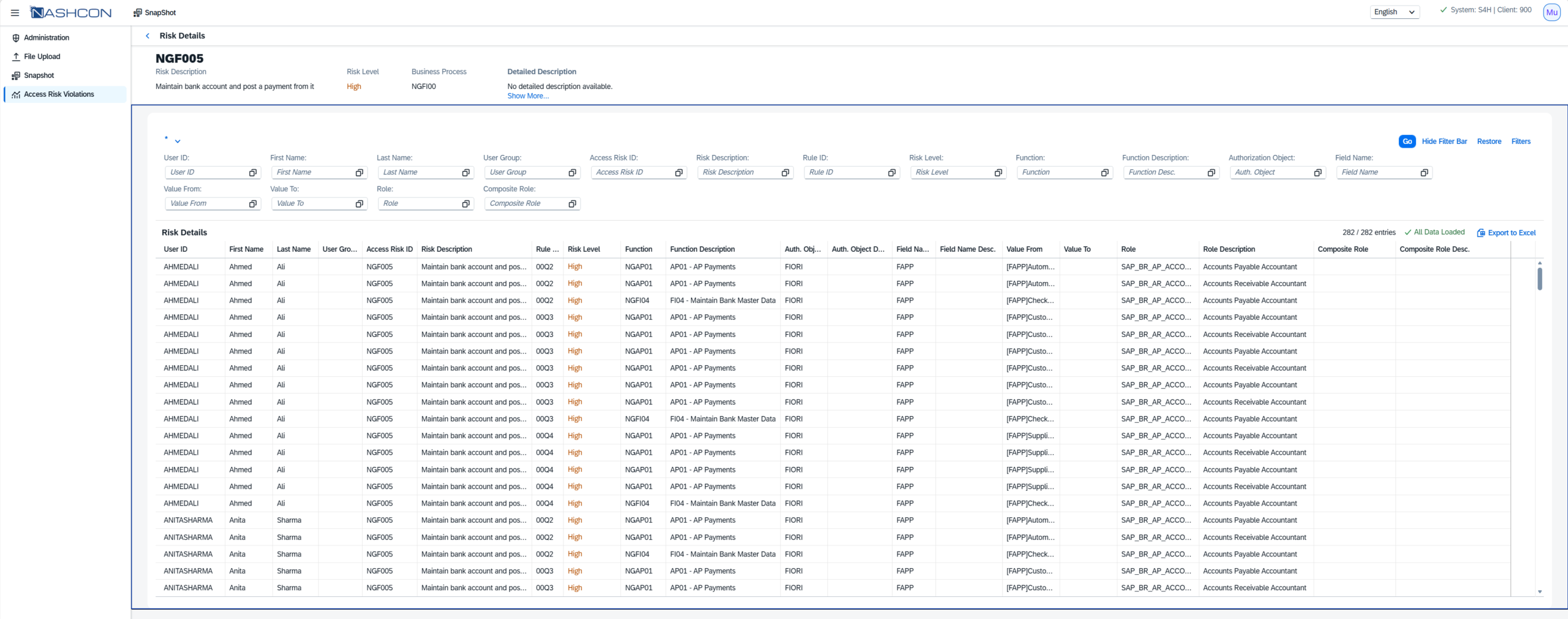Open the hamburger navigation menu
The image size is (1568, 619).
[15, 13]
